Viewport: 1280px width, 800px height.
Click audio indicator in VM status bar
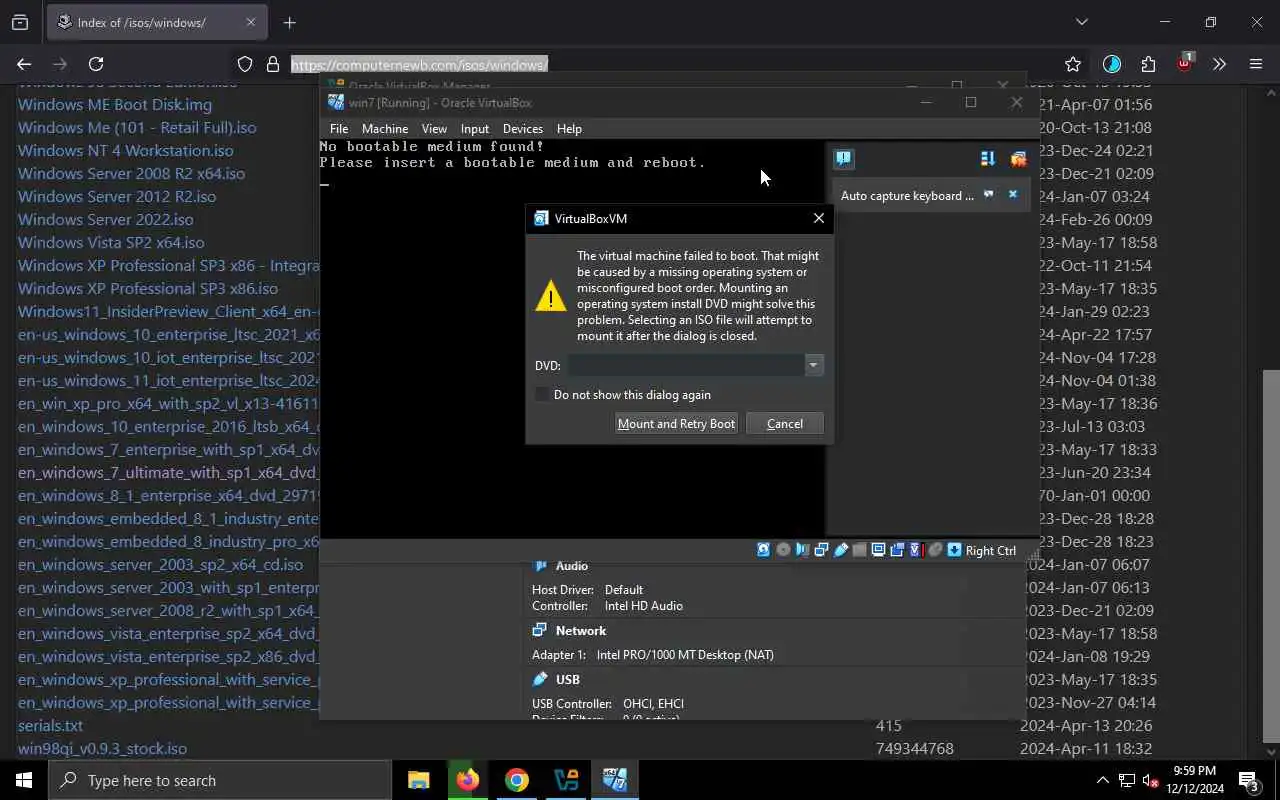802,549
